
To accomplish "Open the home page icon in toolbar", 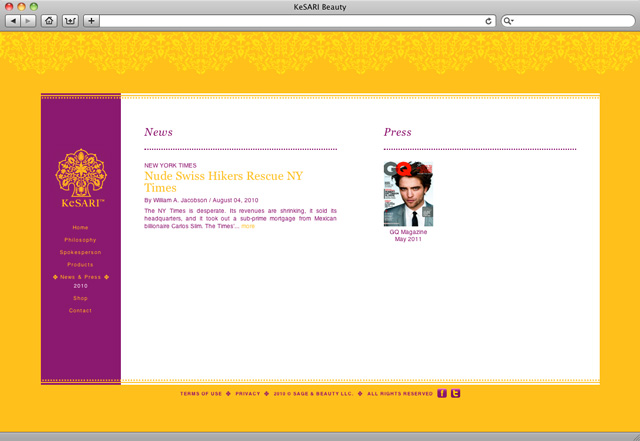I will (49, 21).
